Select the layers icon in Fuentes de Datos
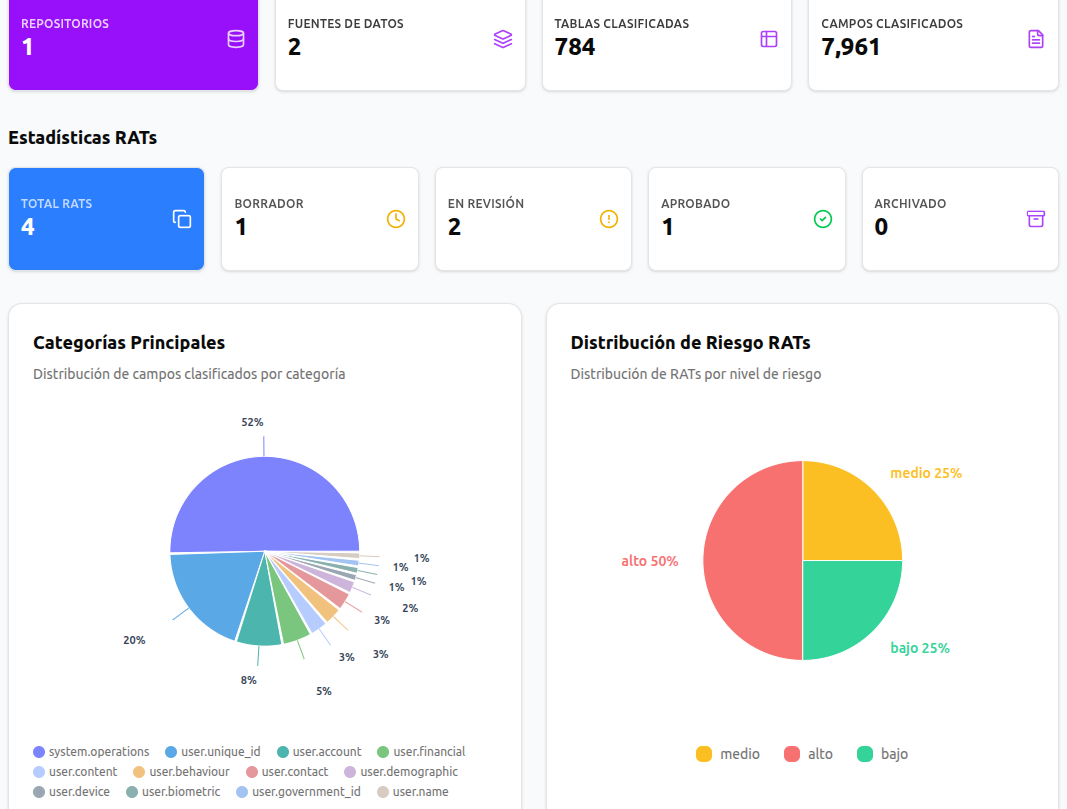The width and height of the screenshot is (1067, 809). [x=501, y=38]
